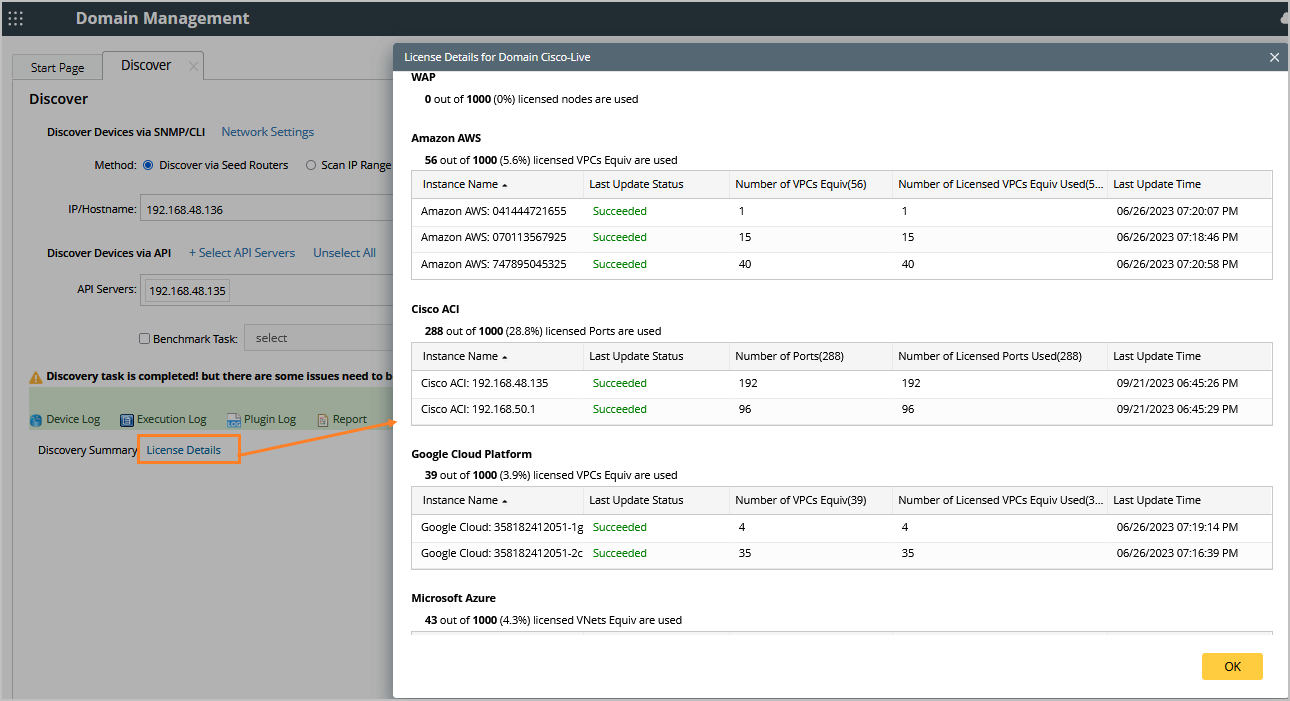Image resolution: width=1290 pixels, height=701 pixels.
Task: Click the Device Log globe icon
Action: (x=36, y=420)
